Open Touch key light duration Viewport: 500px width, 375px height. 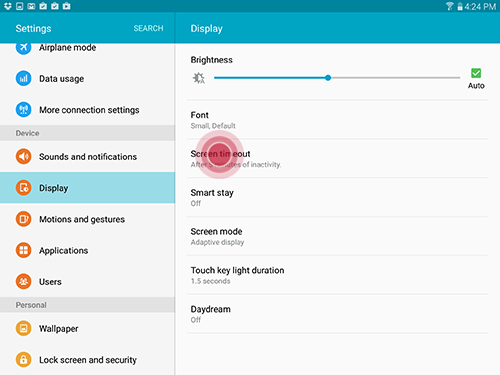click(338, 275)
